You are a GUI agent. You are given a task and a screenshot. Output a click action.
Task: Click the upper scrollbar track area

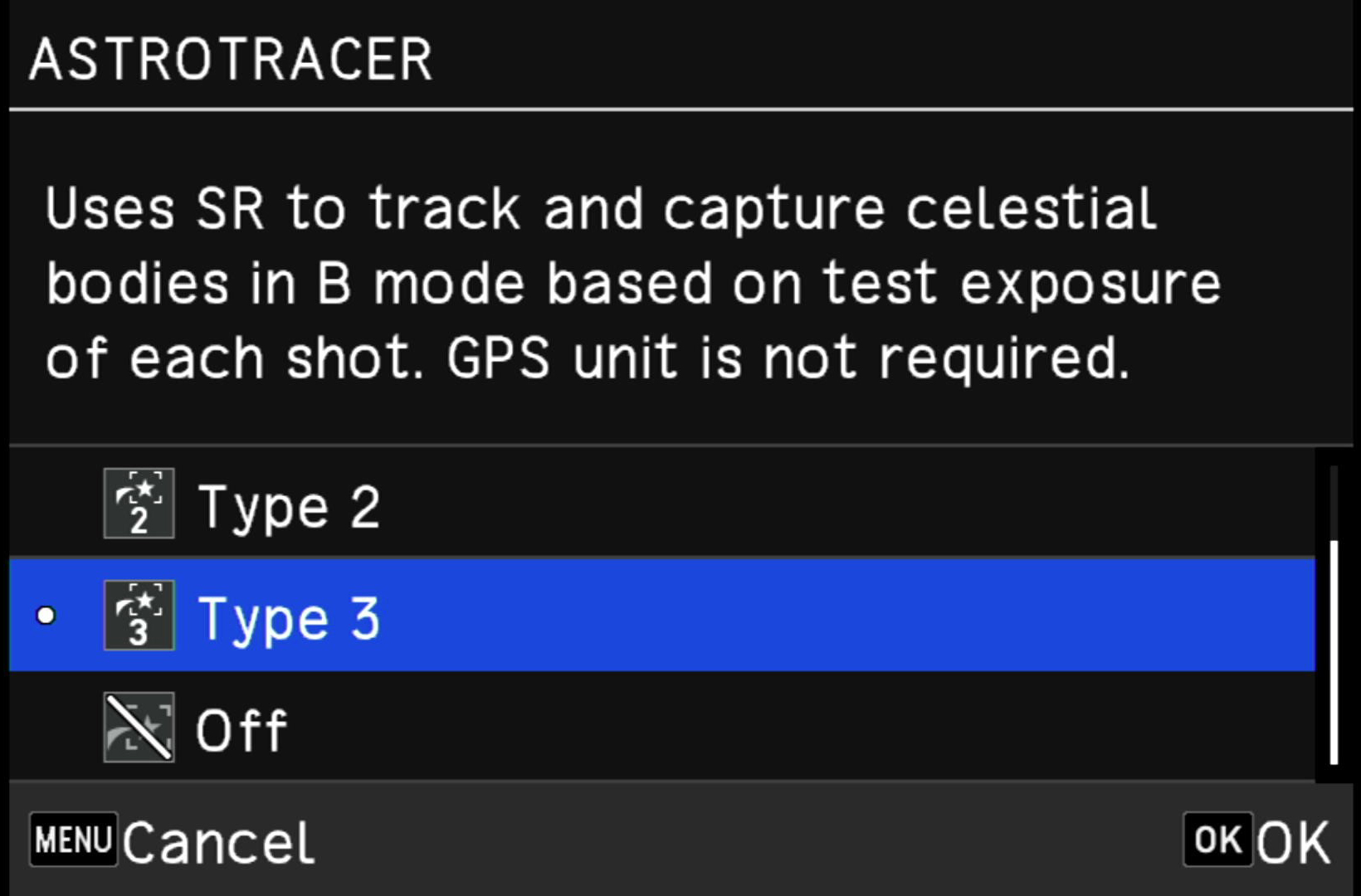point(1334,503)
